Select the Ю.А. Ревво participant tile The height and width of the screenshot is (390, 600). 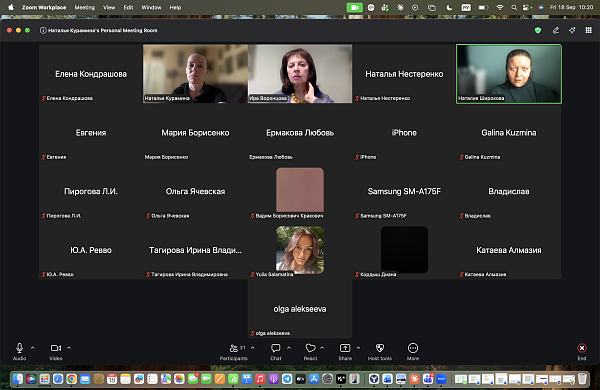point(91,250)
